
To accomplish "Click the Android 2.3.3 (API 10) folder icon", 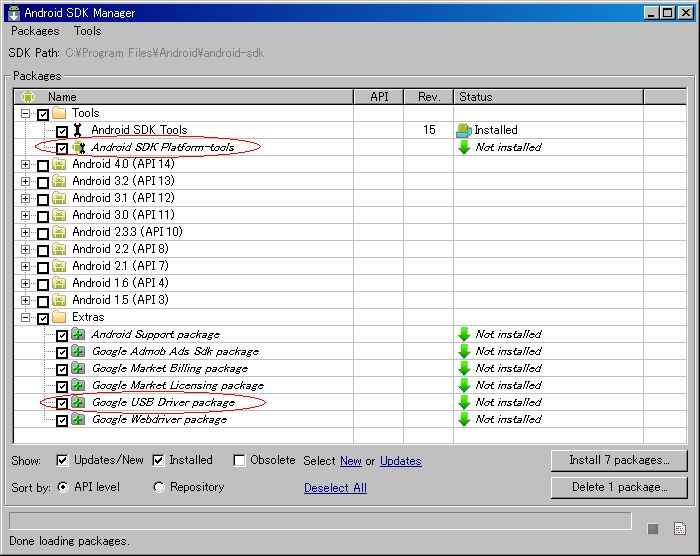I will pos(59,232).
